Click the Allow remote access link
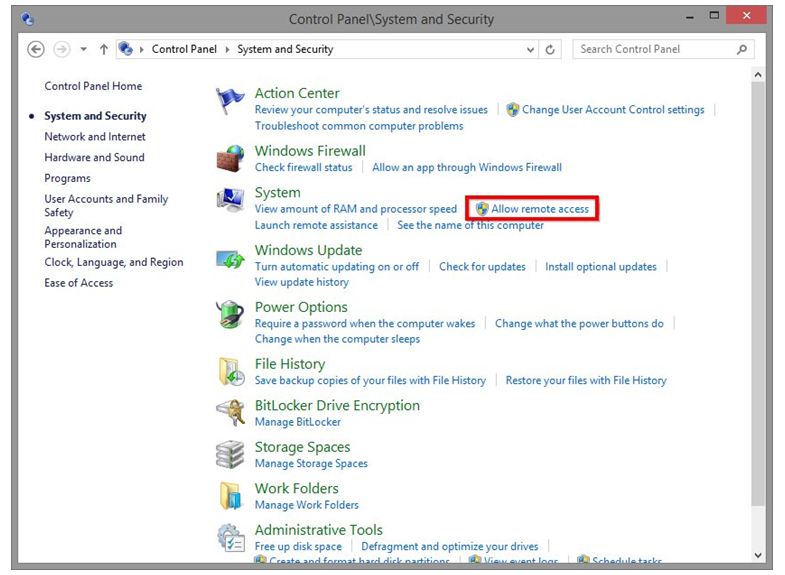Viewport: 785px width, 575px height. [540, 209]
